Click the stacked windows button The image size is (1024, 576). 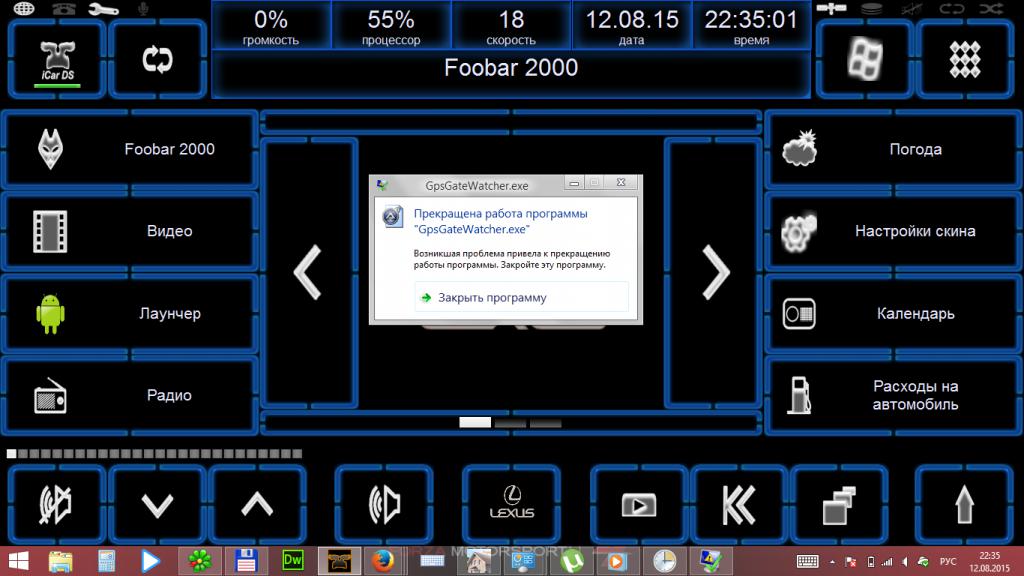(x=839, y=505)
